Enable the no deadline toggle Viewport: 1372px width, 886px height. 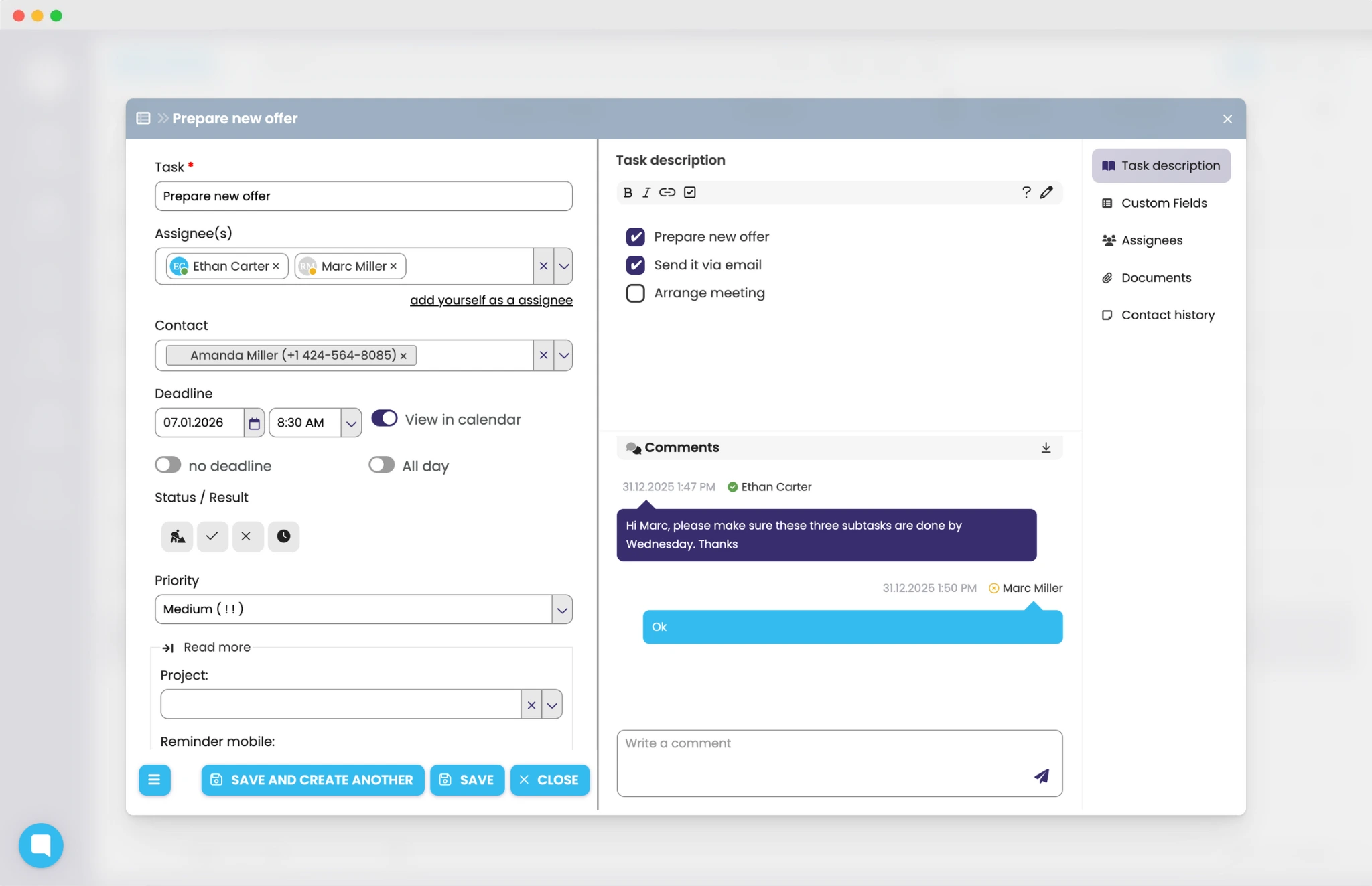tap(167, 465)
